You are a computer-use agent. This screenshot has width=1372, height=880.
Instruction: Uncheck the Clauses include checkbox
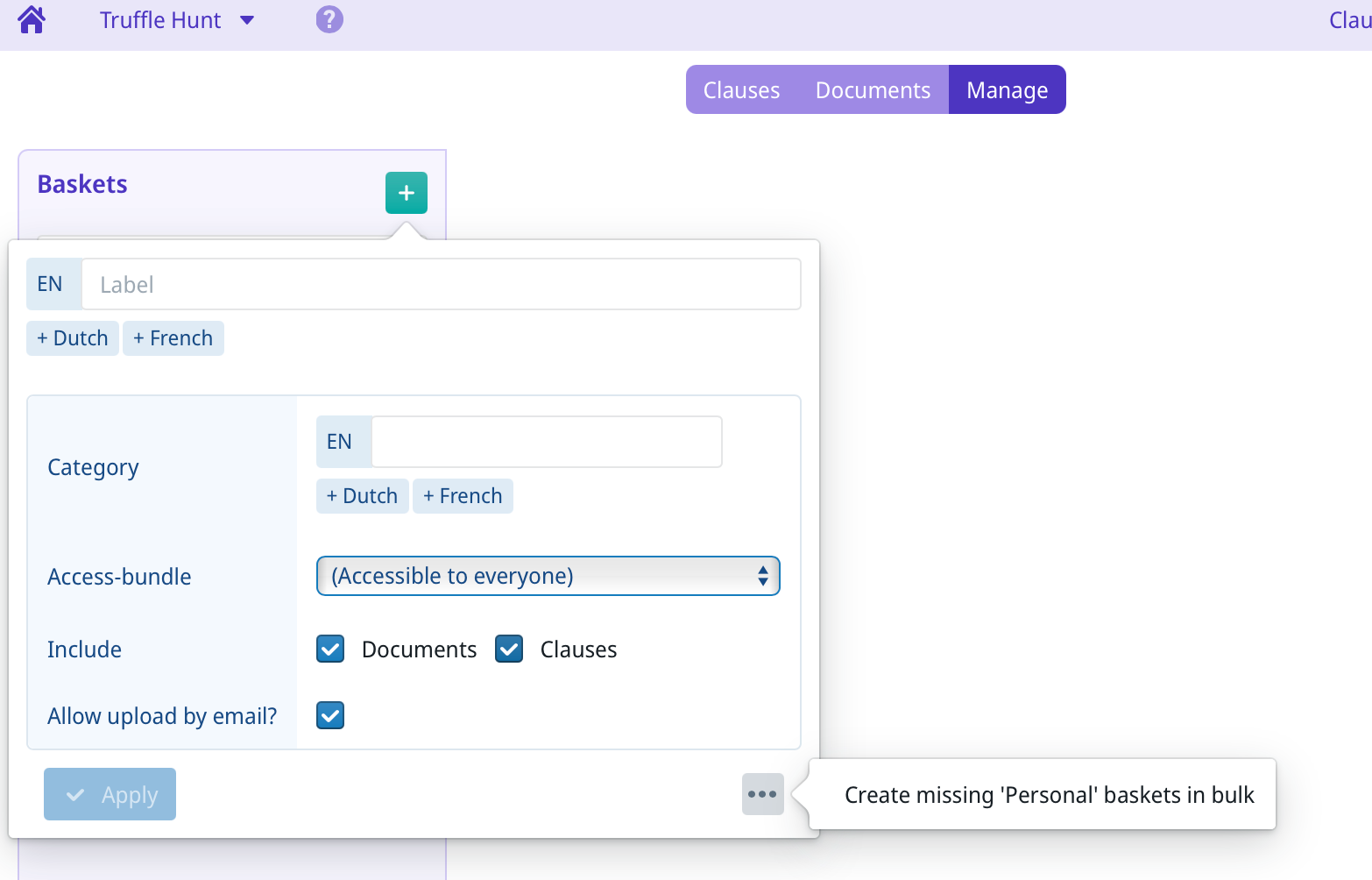coord(509,649)
